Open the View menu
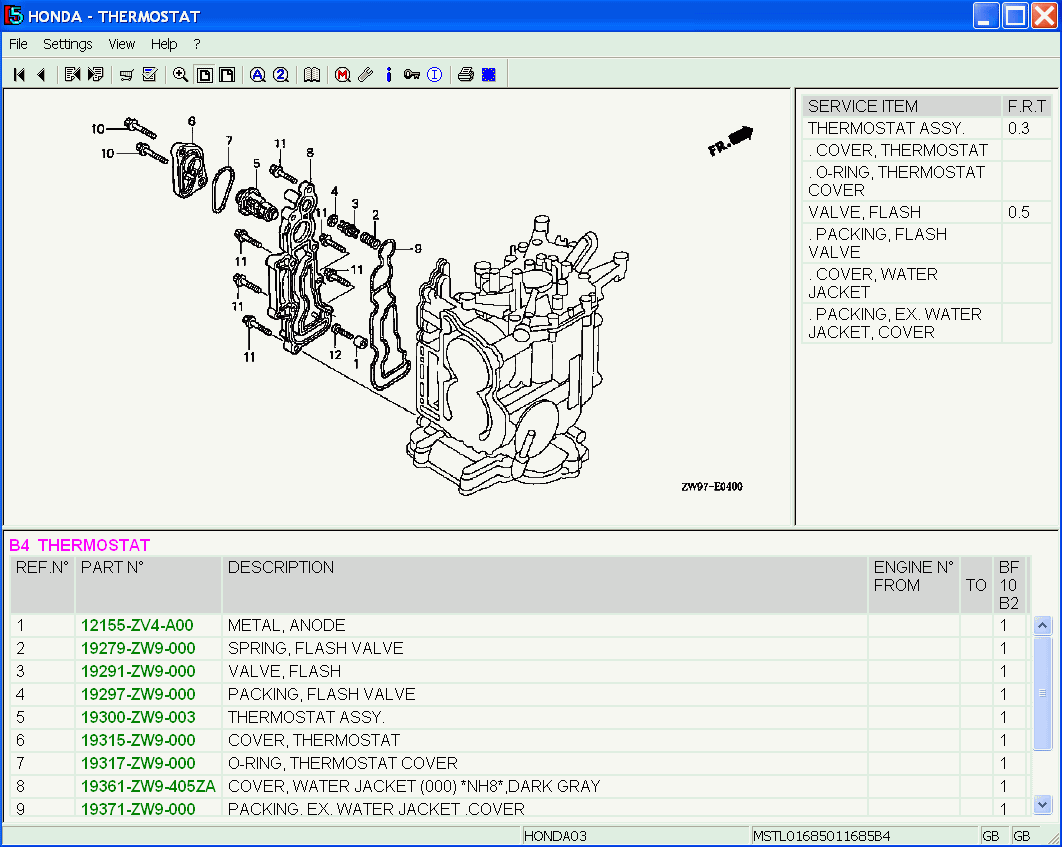This screenshot has height=847, width=1062. (x=122, y=44)
